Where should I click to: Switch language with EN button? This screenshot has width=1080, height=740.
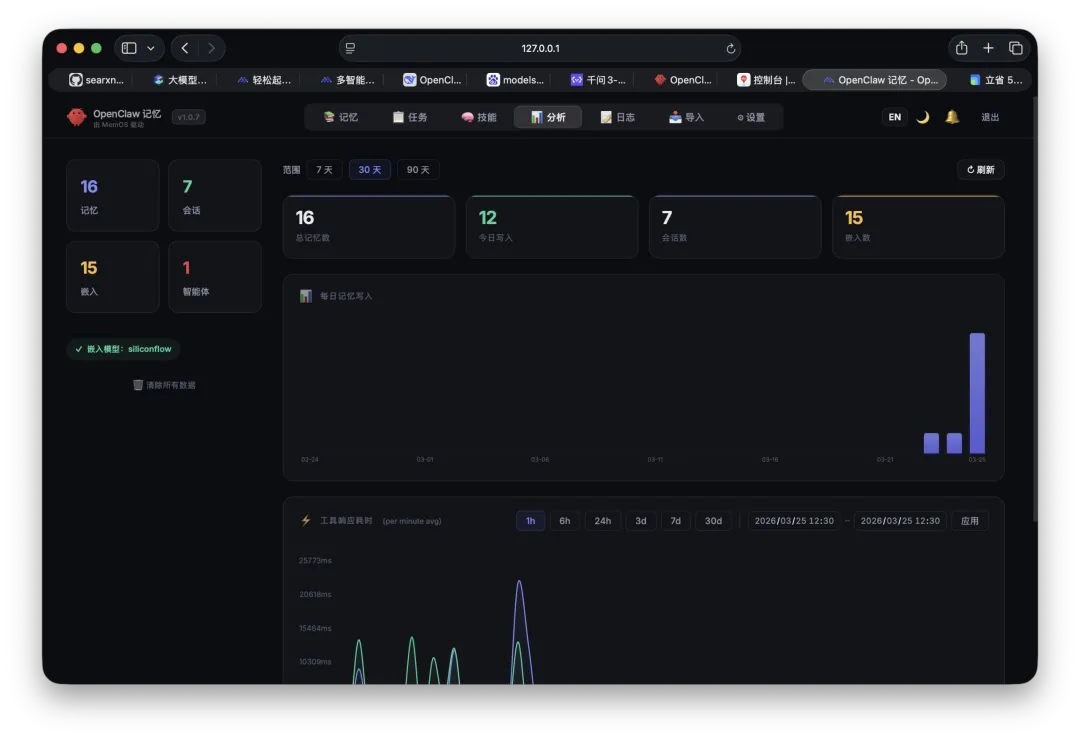894,117
